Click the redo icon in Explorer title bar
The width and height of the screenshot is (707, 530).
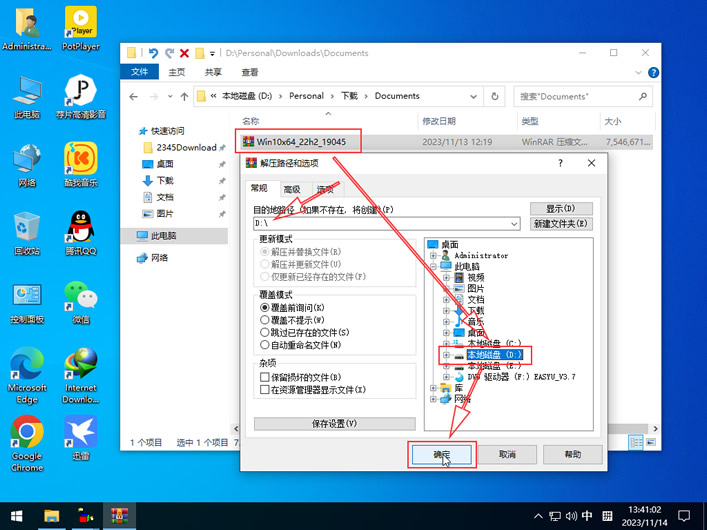click(x=169, y=53)
